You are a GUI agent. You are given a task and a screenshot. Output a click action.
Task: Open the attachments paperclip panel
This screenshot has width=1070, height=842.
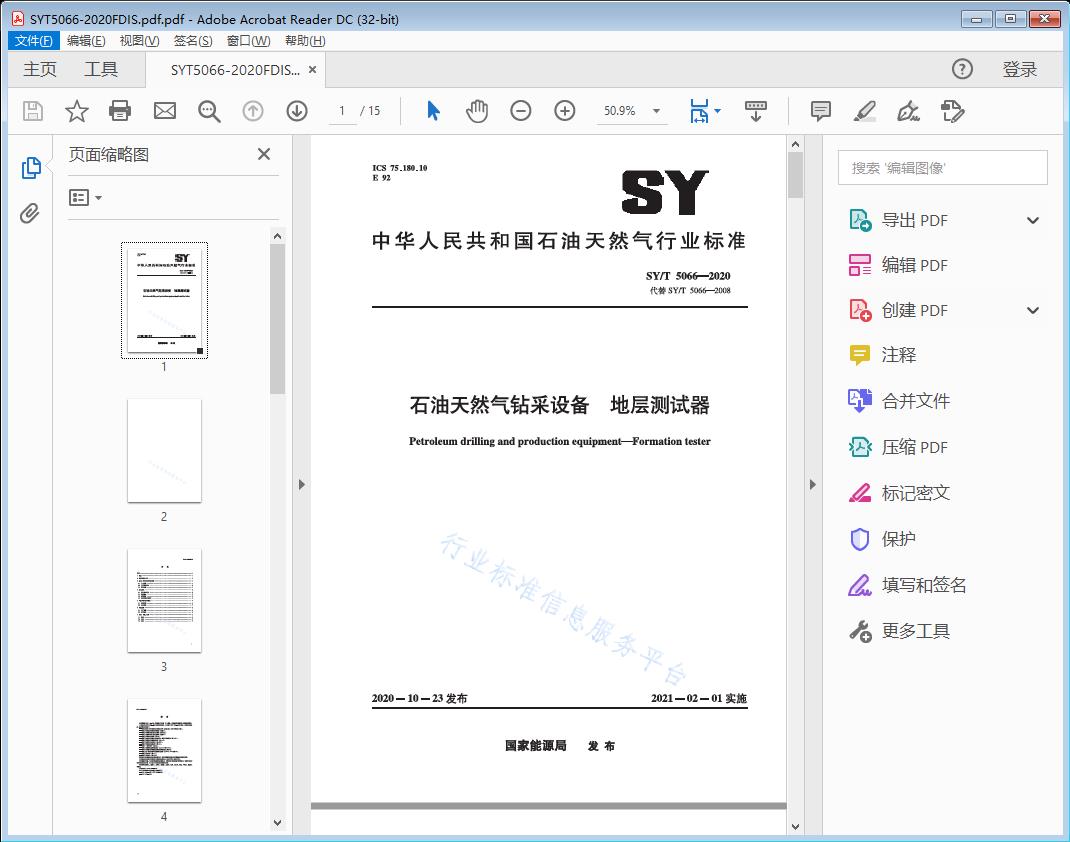point(31,210)
